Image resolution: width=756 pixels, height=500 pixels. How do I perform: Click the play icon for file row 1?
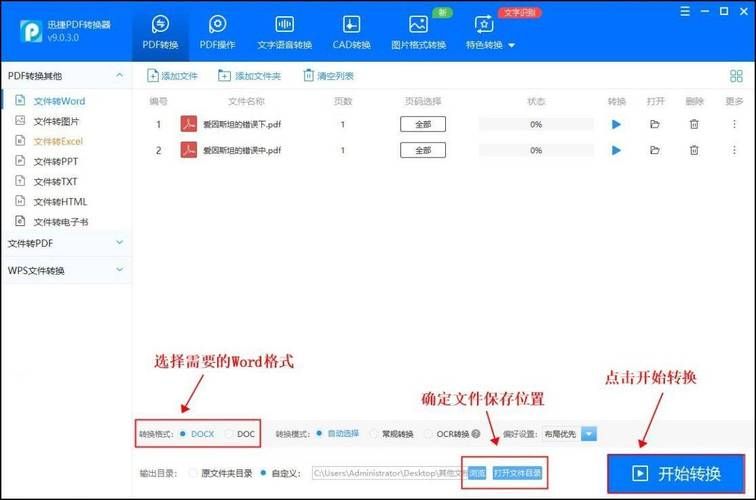[x=616, y=124]
